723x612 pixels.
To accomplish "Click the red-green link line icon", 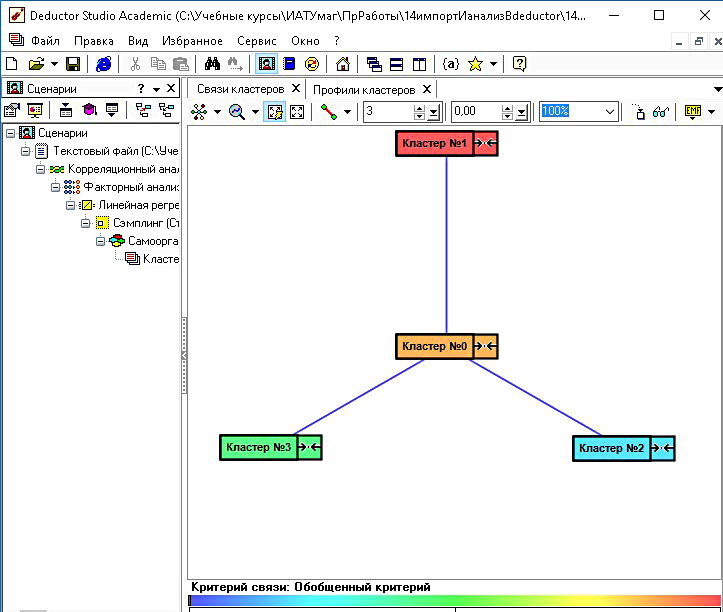I will click(329, 112).
